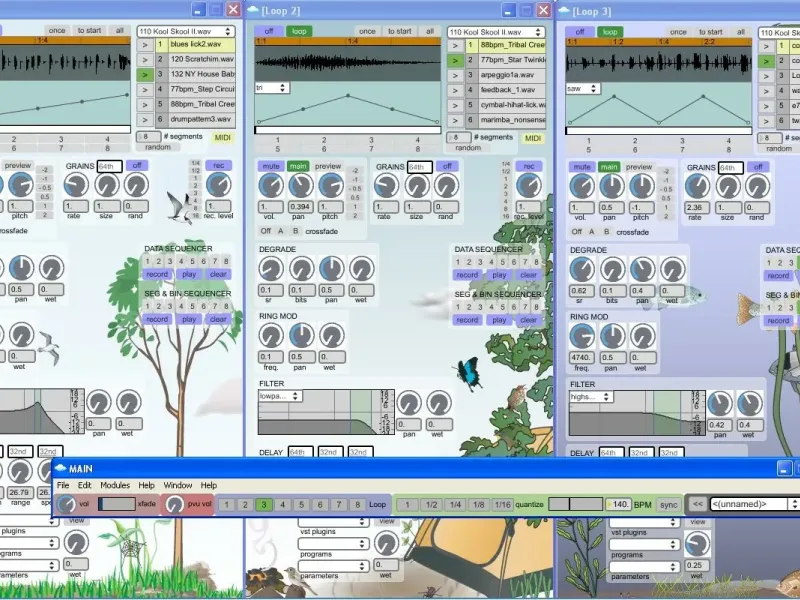Screen dimensions: 800x600
Task: Select crossfade A in Loop 2
Action: tap(281, 231)
